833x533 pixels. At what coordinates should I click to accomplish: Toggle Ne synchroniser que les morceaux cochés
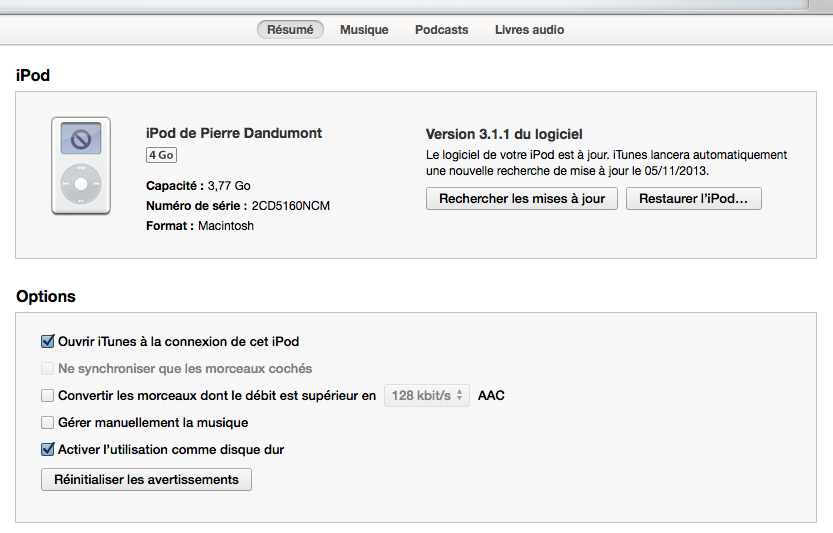[x=47, y=368]
